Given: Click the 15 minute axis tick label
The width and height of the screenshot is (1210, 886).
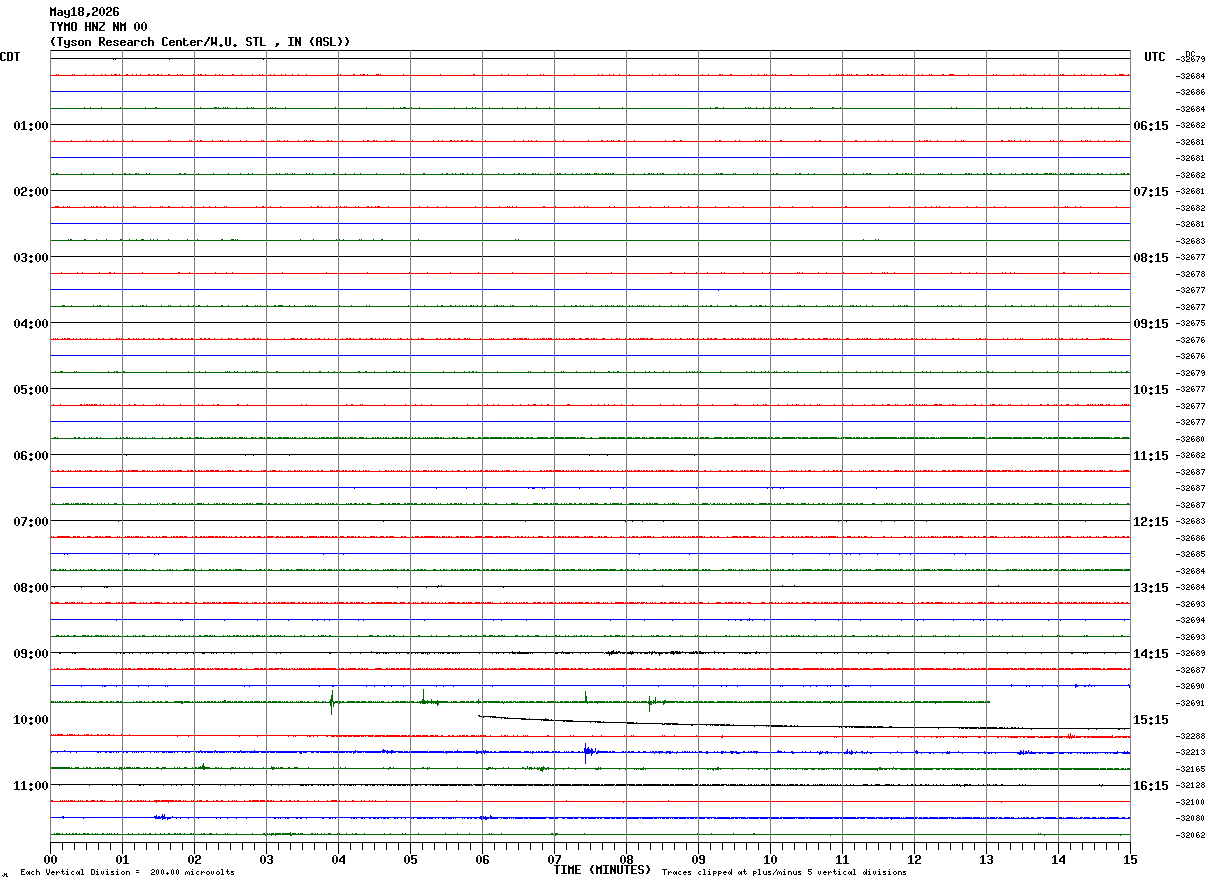Looking at the screenshot, I should point(1130,859).
